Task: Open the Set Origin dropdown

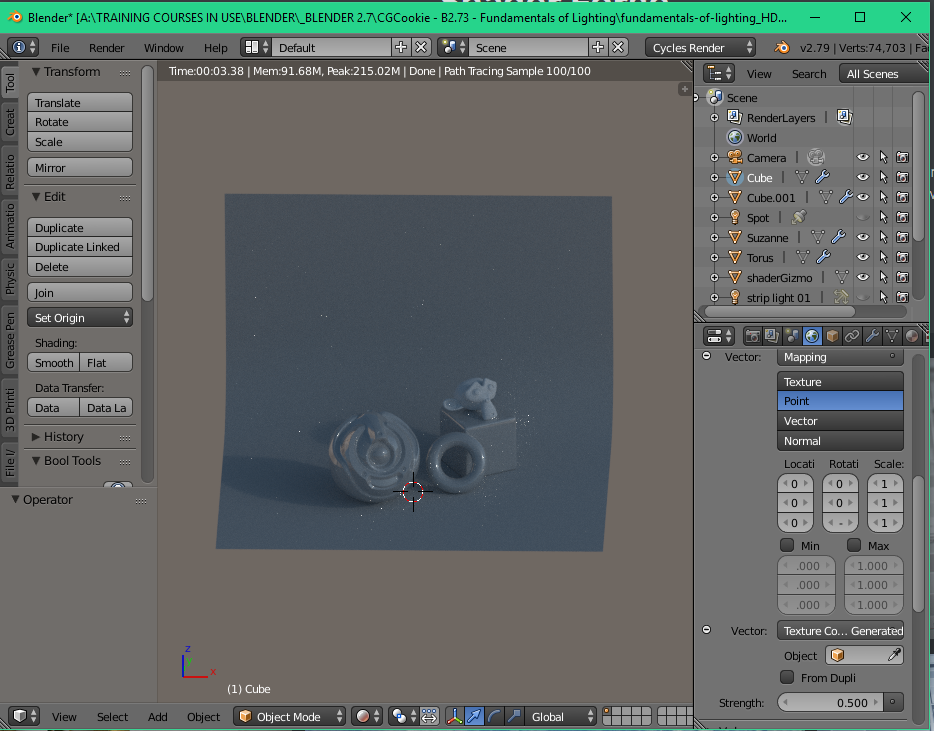Action: [79, 317]
